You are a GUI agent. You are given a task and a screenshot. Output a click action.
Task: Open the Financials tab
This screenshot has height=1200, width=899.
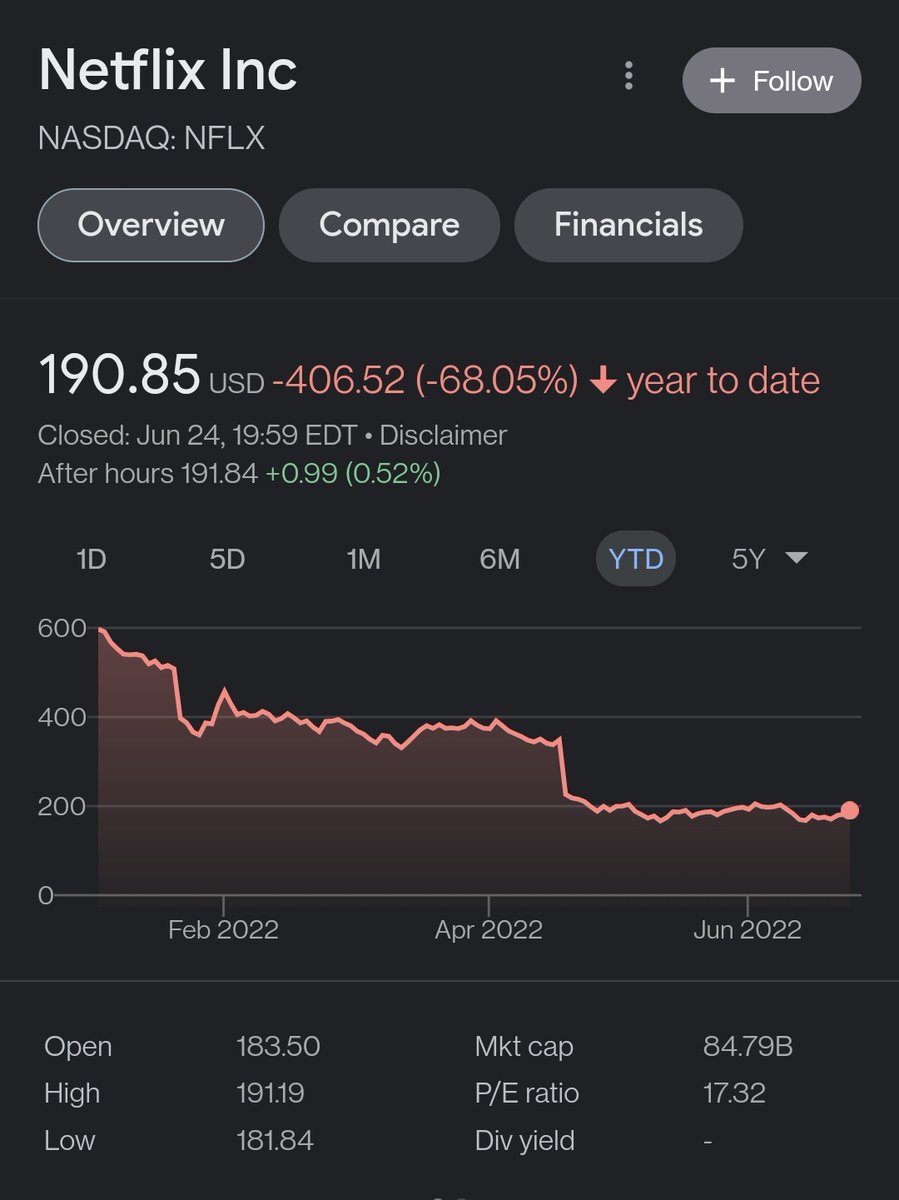point(628,225)
